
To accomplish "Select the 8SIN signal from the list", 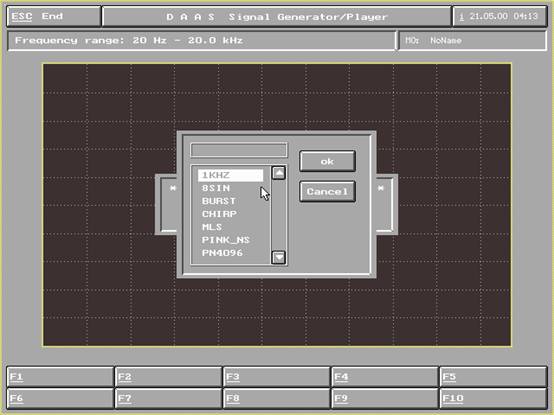I will tap(230, 188).
